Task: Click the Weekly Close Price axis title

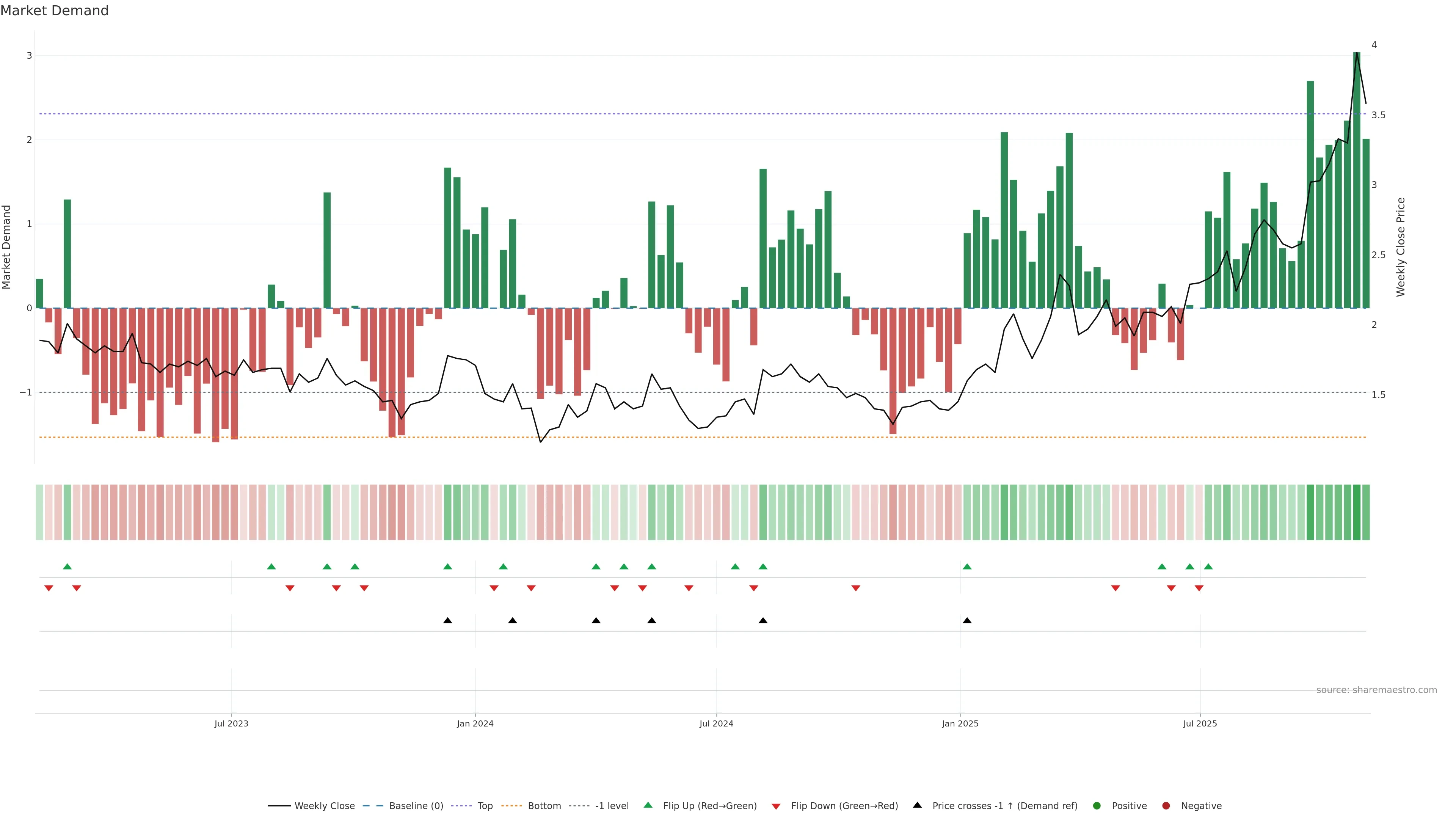Action: (1401, 247)
